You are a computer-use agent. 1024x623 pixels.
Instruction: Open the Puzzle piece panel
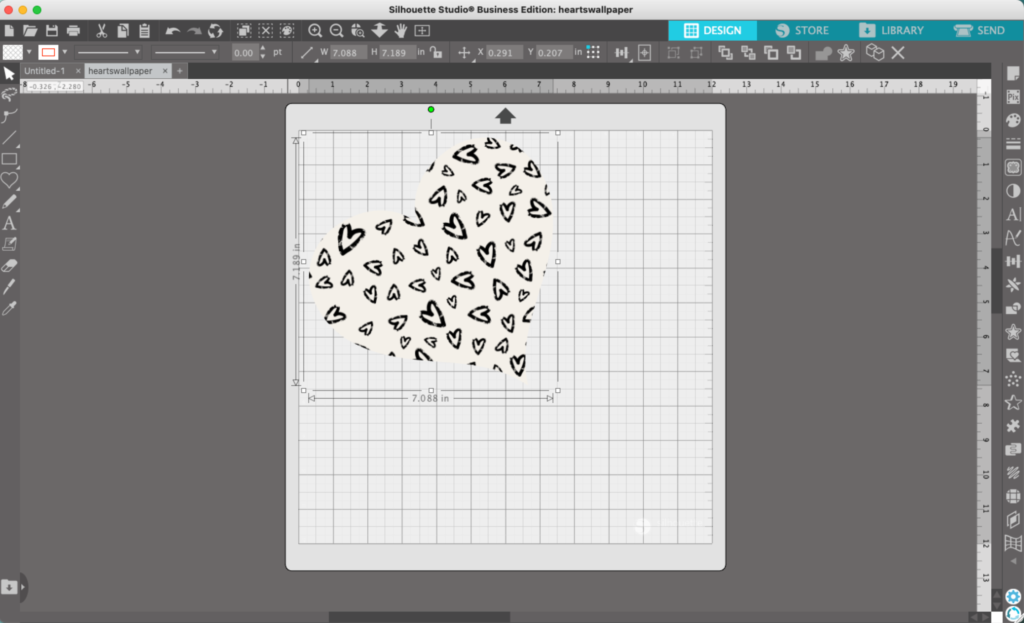1013,426
